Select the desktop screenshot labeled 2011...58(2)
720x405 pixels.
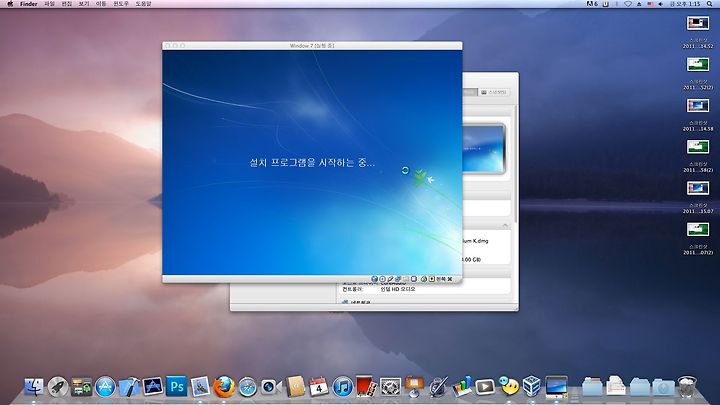tap(698, 147)
